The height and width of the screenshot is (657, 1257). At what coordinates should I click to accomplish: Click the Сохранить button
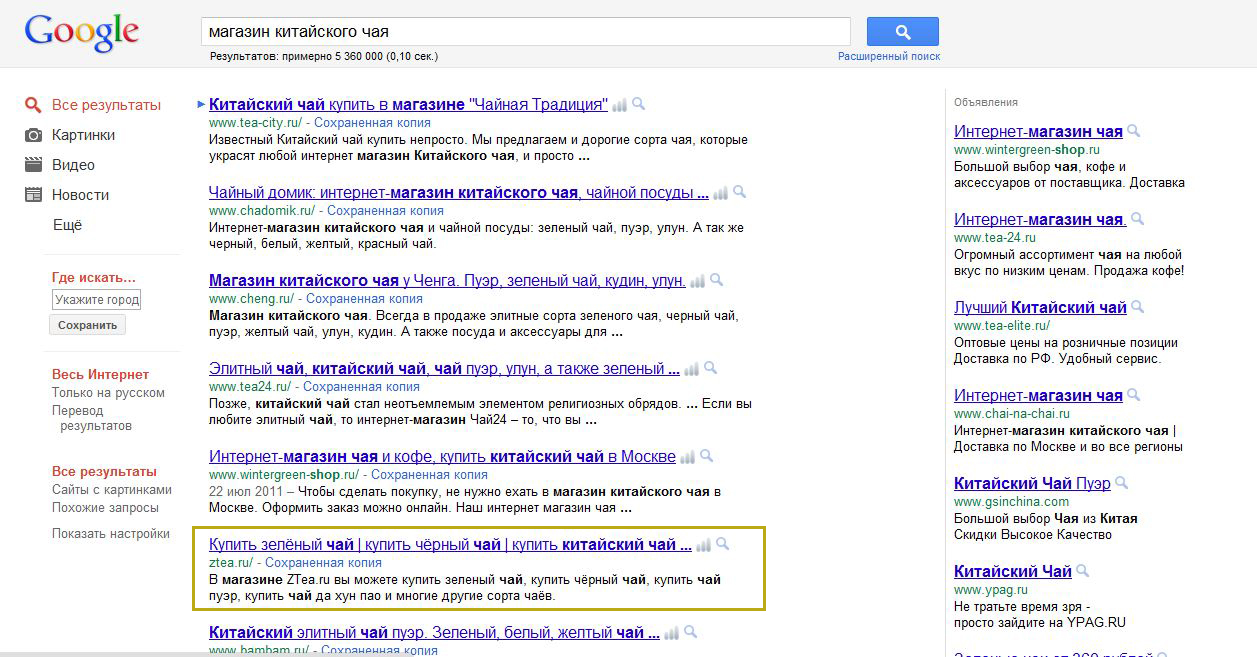[87, 325]
